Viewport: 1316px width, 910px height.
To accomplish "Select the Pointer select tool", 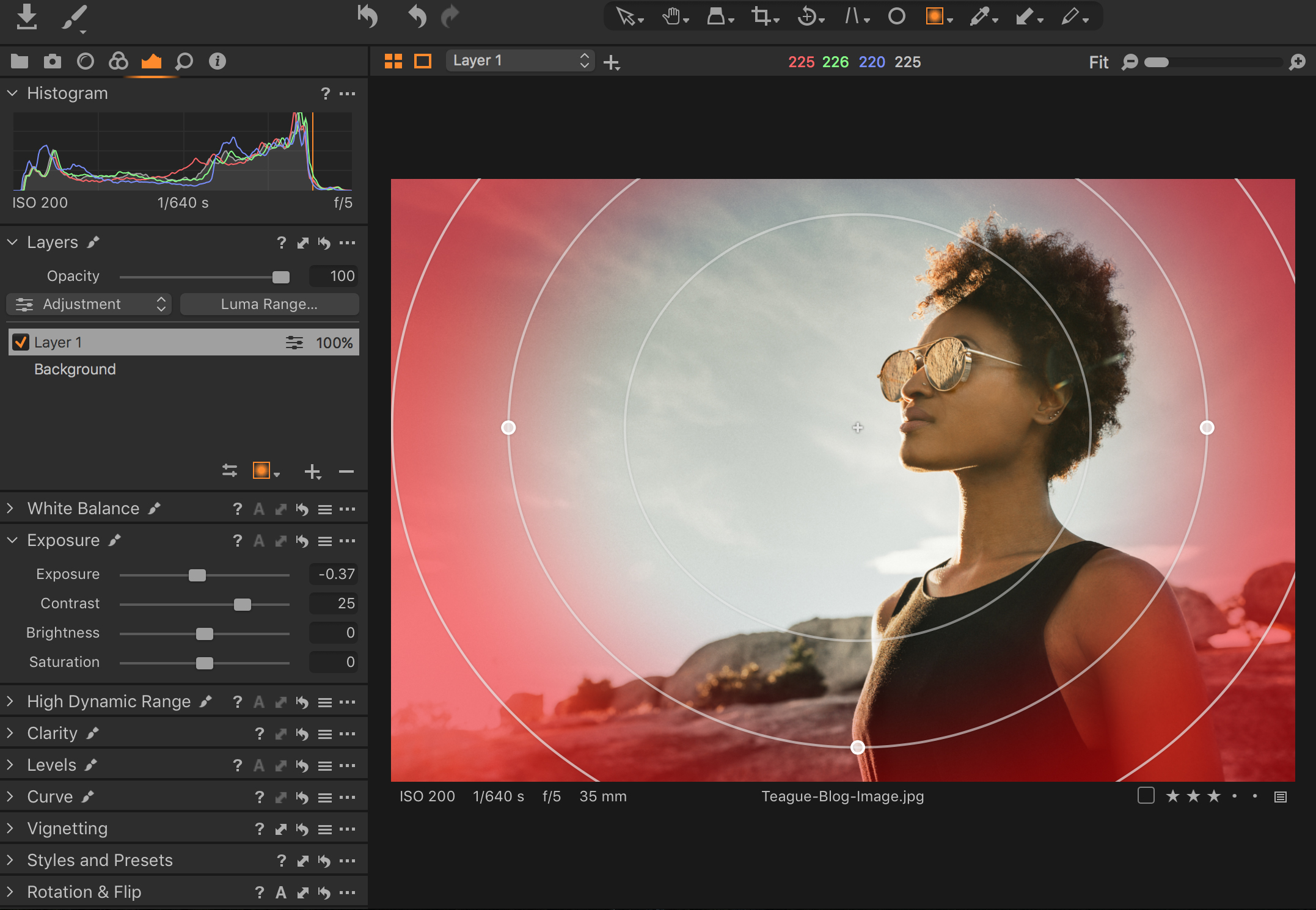I will (x=629, y=16).
